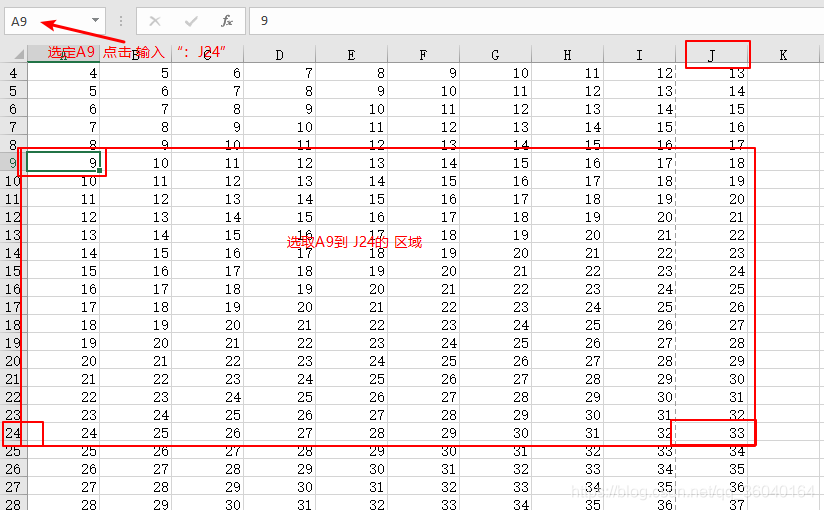Select column D by its header

pyautogui.click(x=279, y=55)
